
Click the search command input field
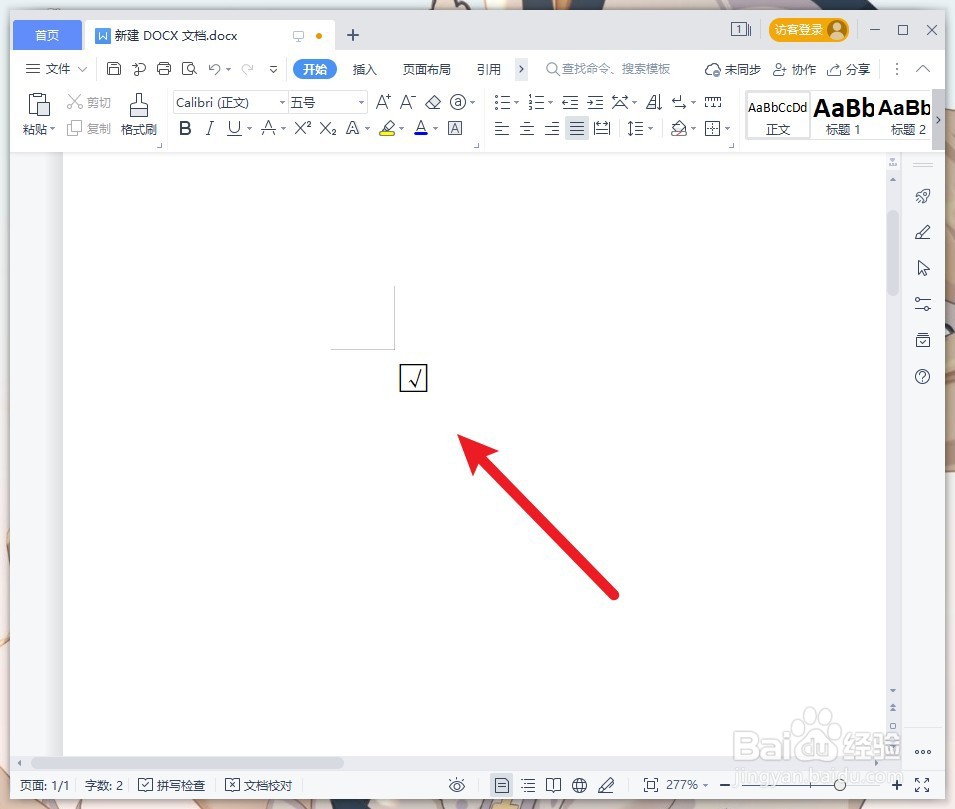[608, 69]
